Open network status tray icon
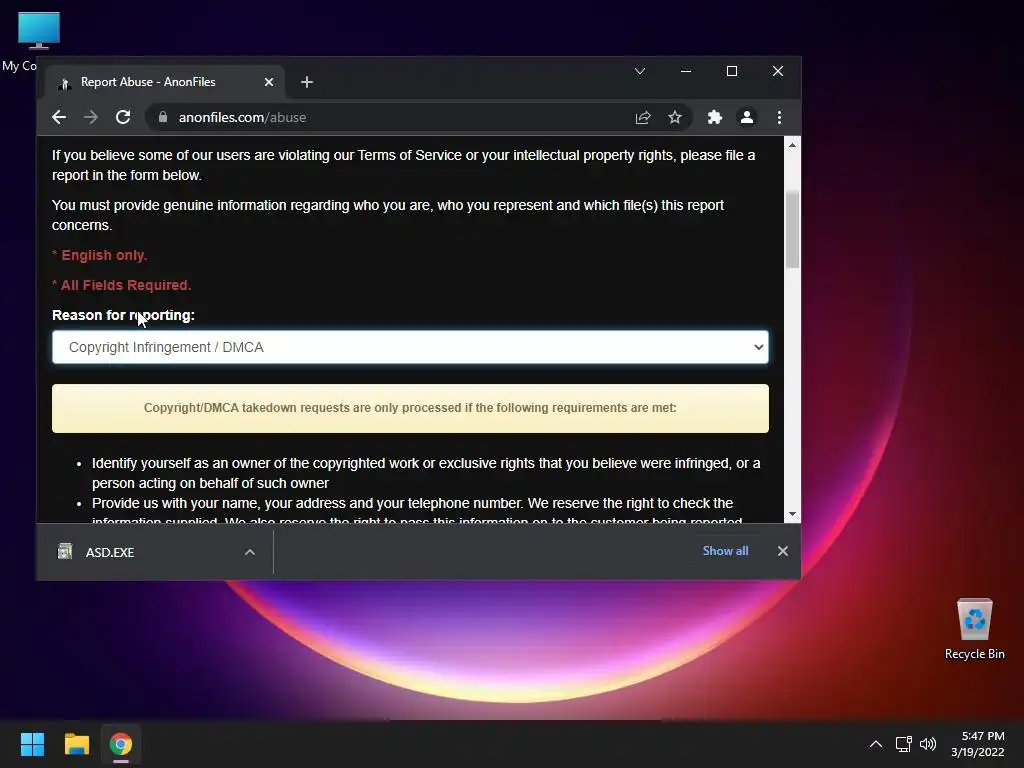Screen dimensions: 1024x768 point(903,744)
